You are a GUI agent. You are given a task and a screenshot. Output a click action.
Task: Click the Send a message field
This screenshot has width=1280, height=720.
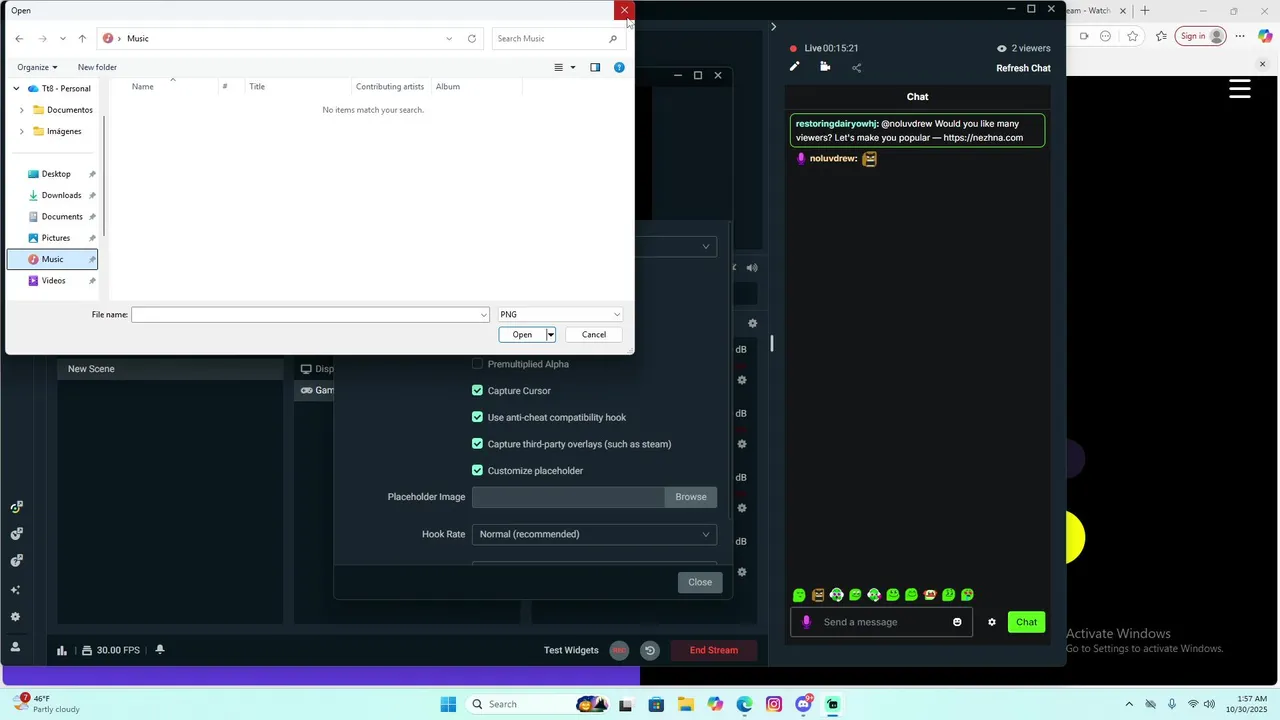[x=881, y=622]
